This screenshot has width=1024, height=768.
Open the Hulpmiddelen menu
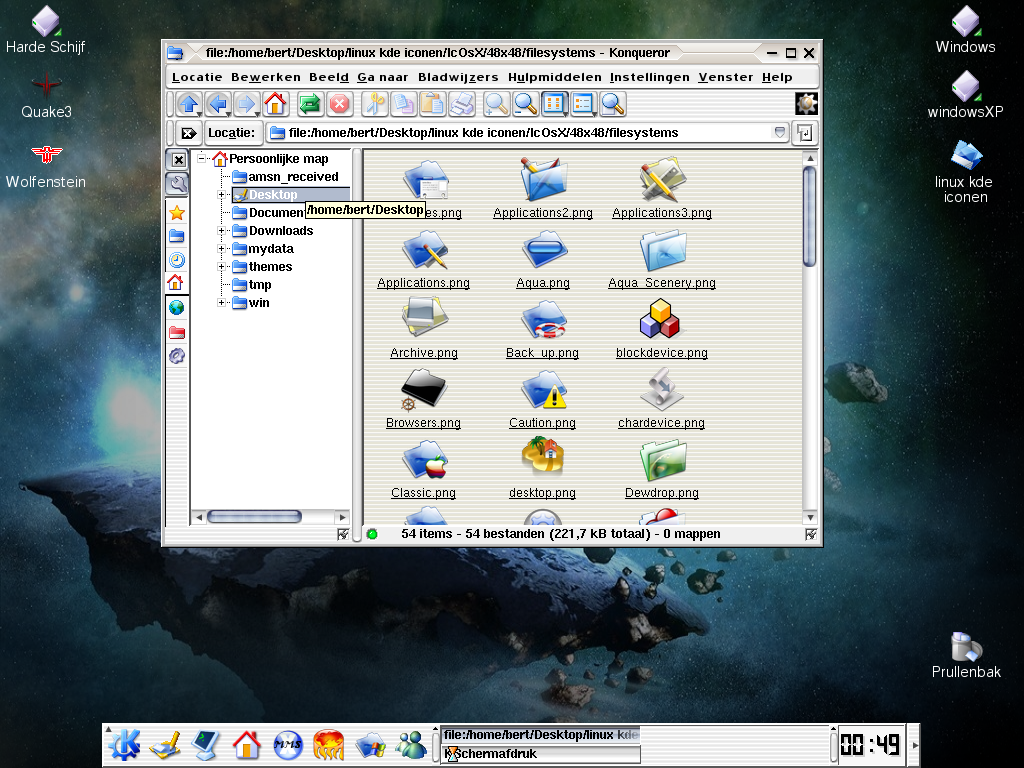[x=554, y=77]
